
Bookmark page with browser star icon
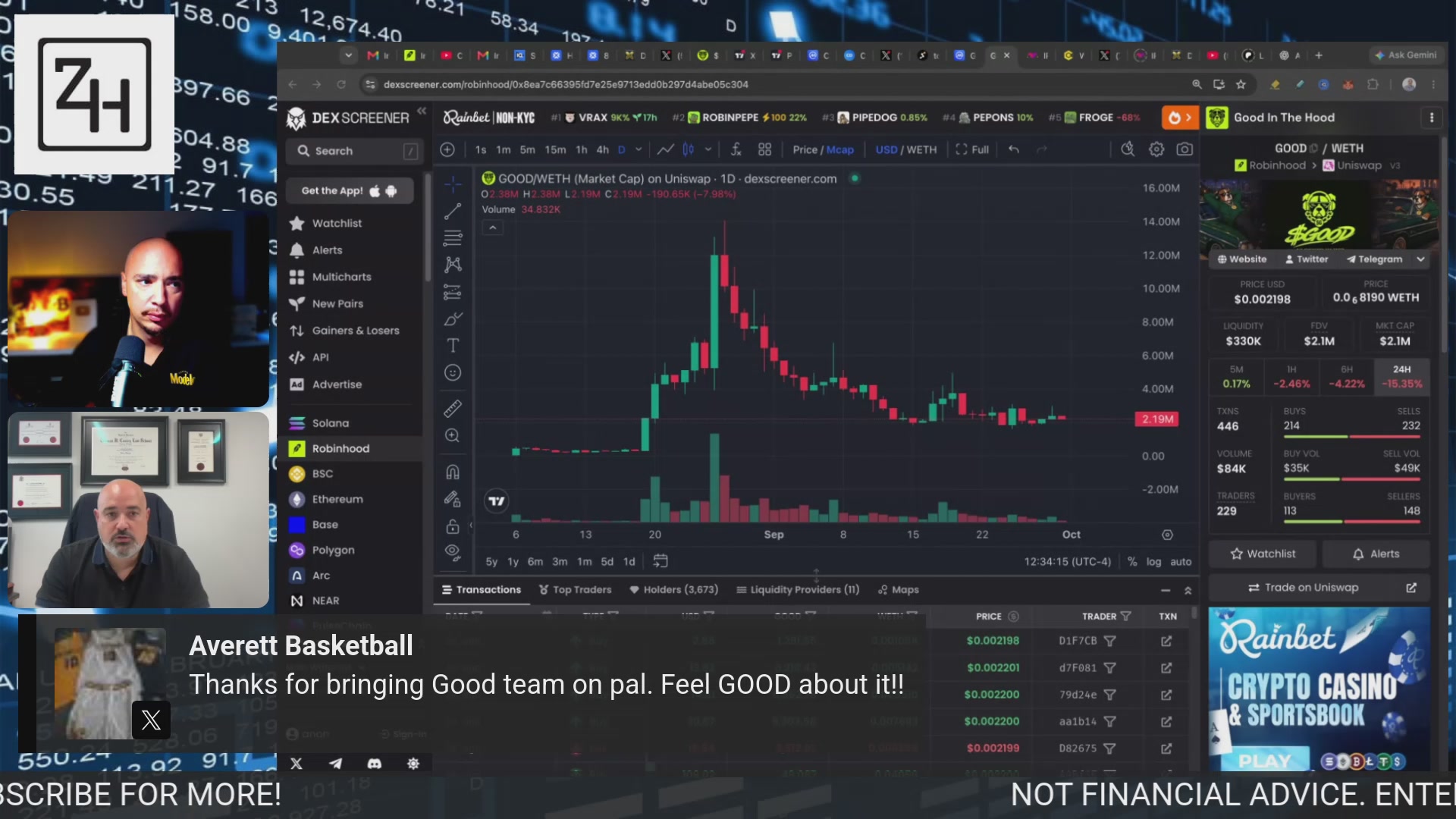tap(1241, 84)
